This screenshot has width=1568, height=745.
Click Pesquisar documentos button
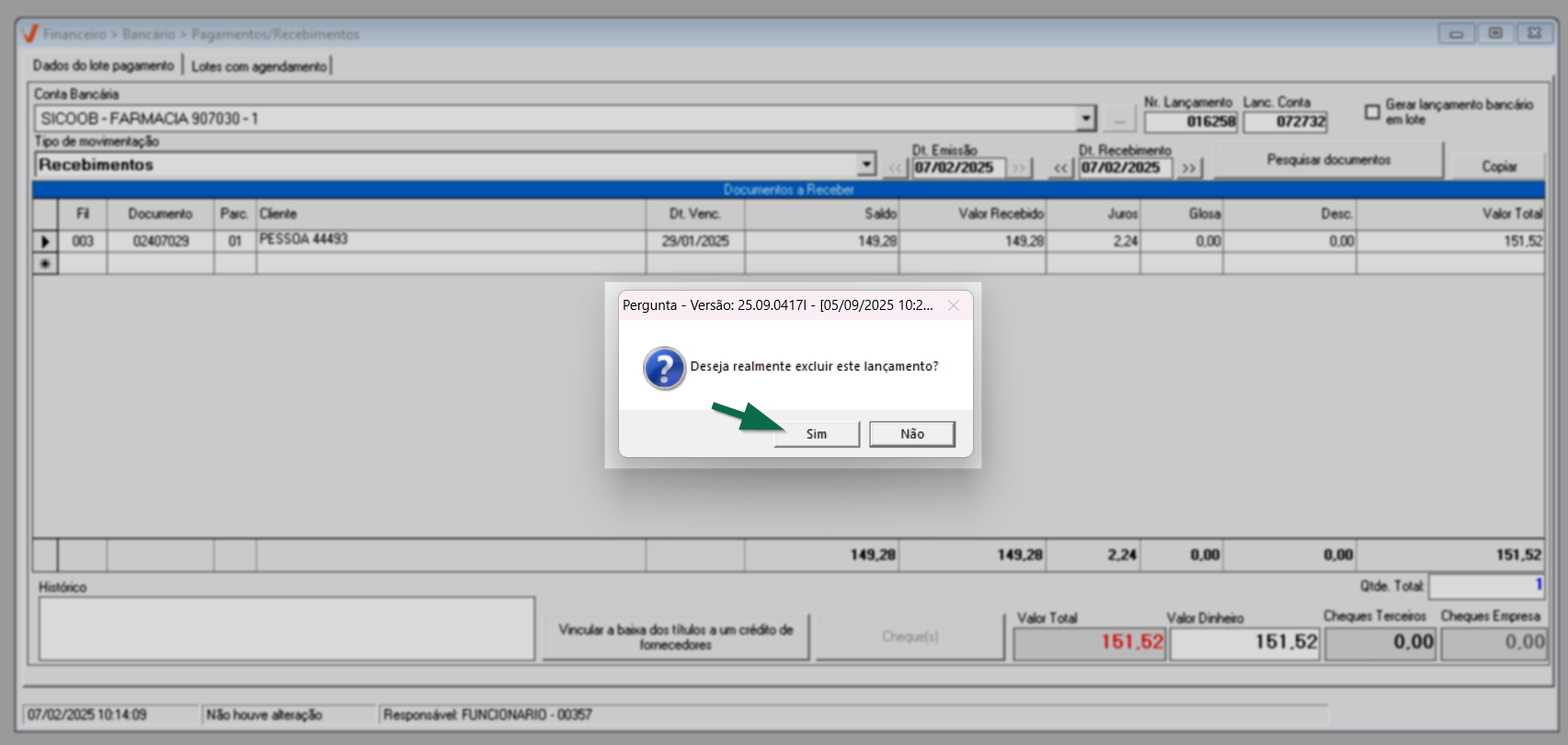click(1329, 160)
